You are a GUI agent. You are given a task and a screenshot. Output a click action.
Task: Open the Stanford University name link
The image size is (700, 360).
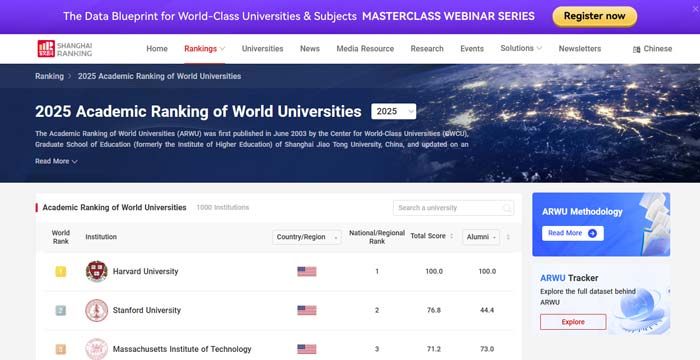point(147,310)
